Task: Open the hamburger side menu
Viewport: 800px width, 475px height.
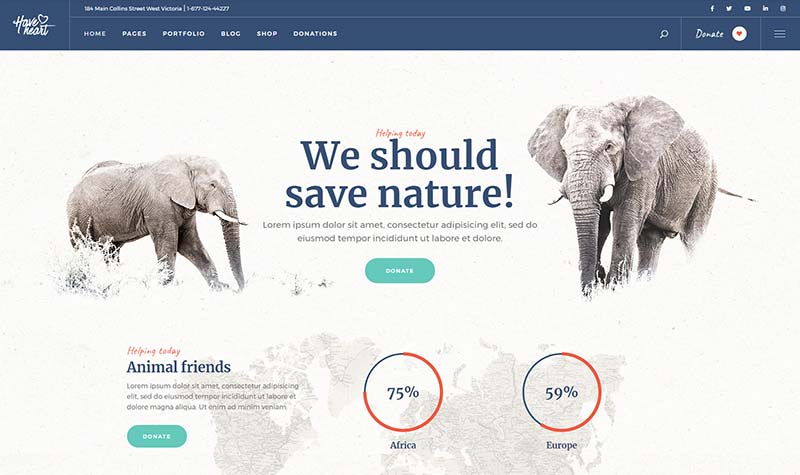Action: (x=780, y=34)
